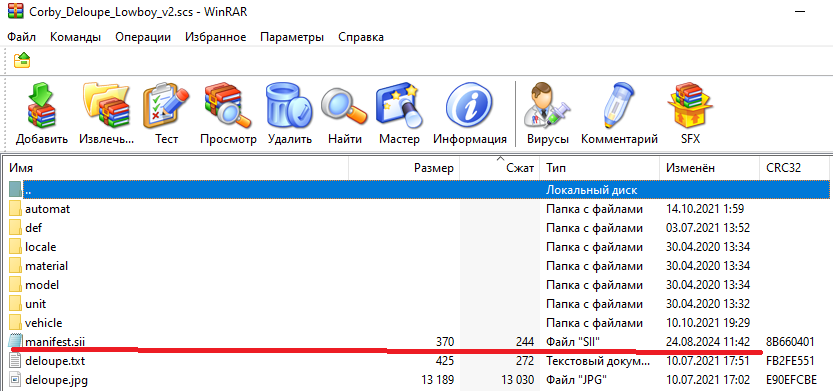The width and height of the screenshot is (833, 391).
Task: Click CRC32 value 8B660401
Action: (790, 342)
